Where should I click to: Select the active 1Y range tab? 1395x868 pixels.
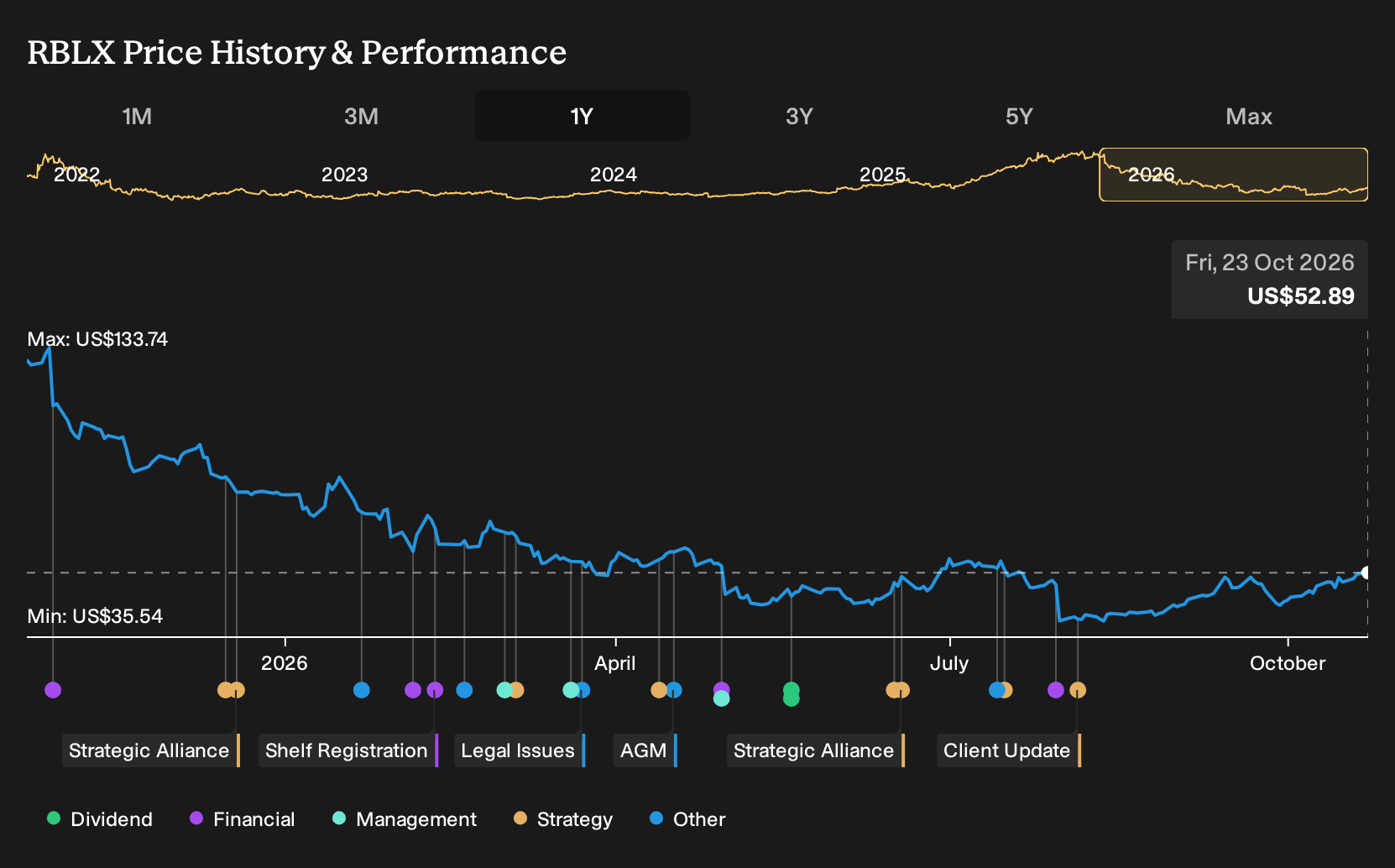[583, 117]
